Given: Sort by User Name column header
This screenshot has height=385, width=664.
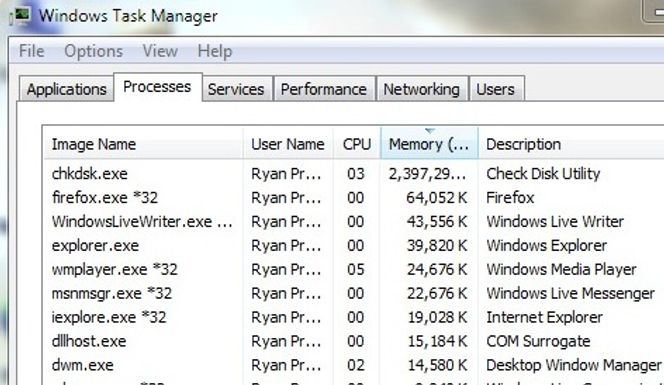Looking at the screenshot, I should [x=288, y=144].
